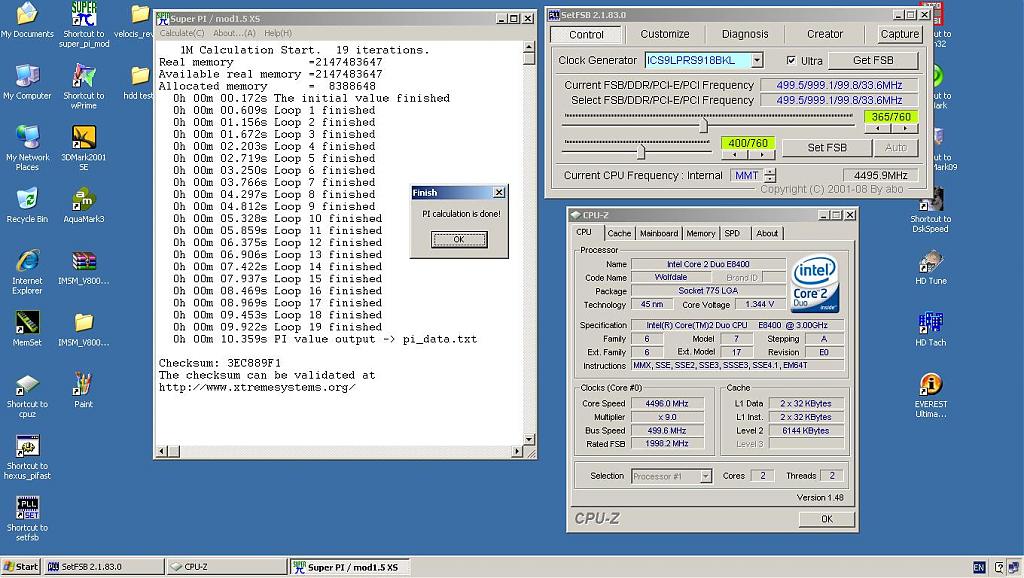Open Calculate menu in Super PI
Screen dimensions: 1024x578
point(182,33)
